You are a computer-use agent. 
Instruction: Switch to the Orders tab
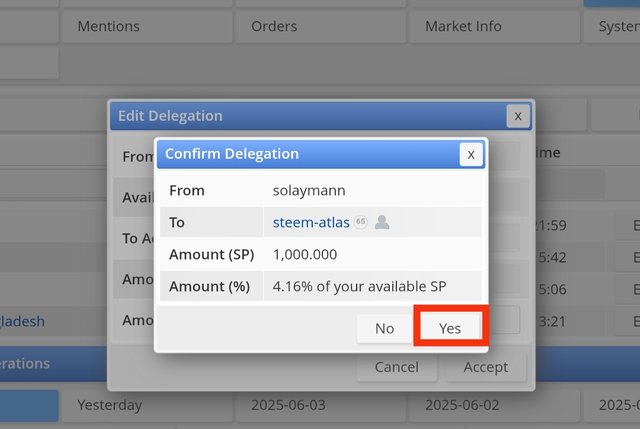point(321,27)
